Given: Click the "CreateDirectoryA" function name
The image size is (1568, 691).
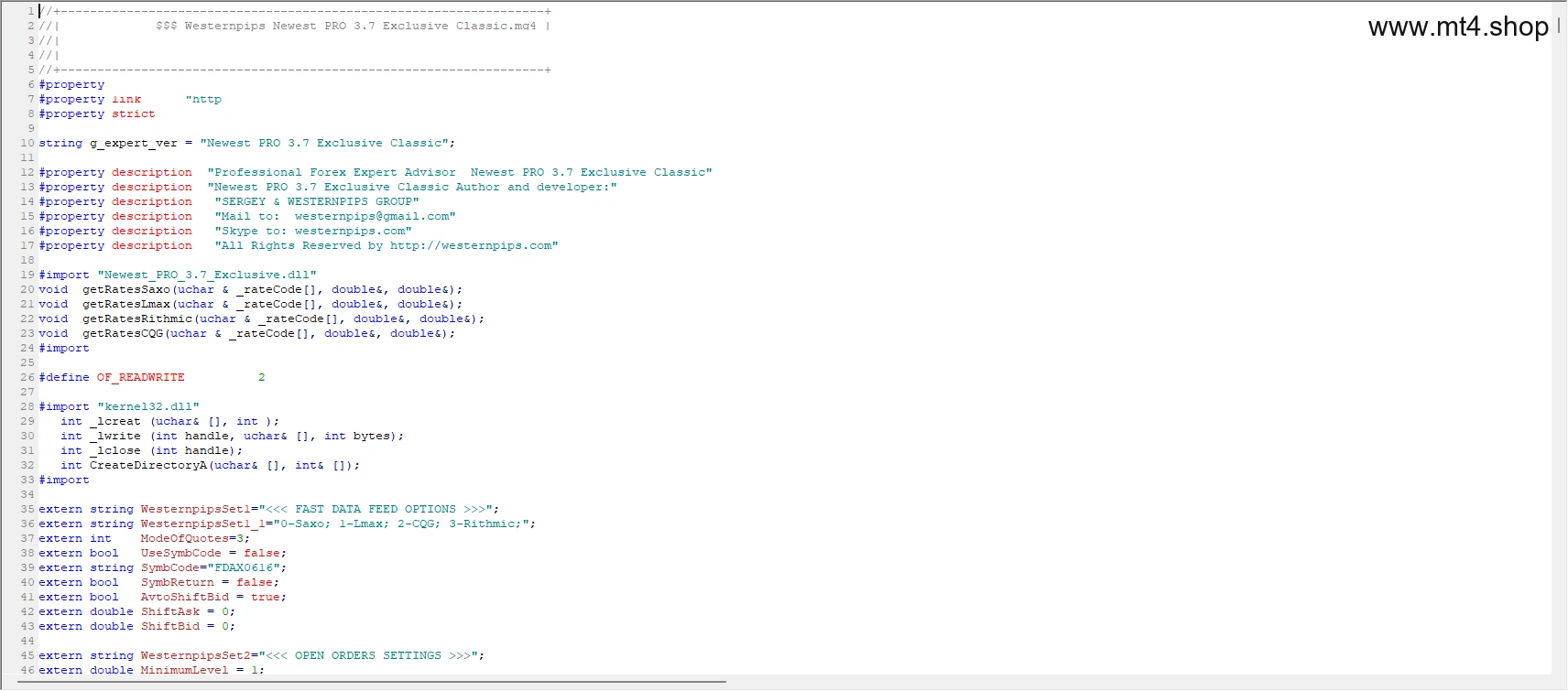Looking at the screenshot, I should pos(148,465).
